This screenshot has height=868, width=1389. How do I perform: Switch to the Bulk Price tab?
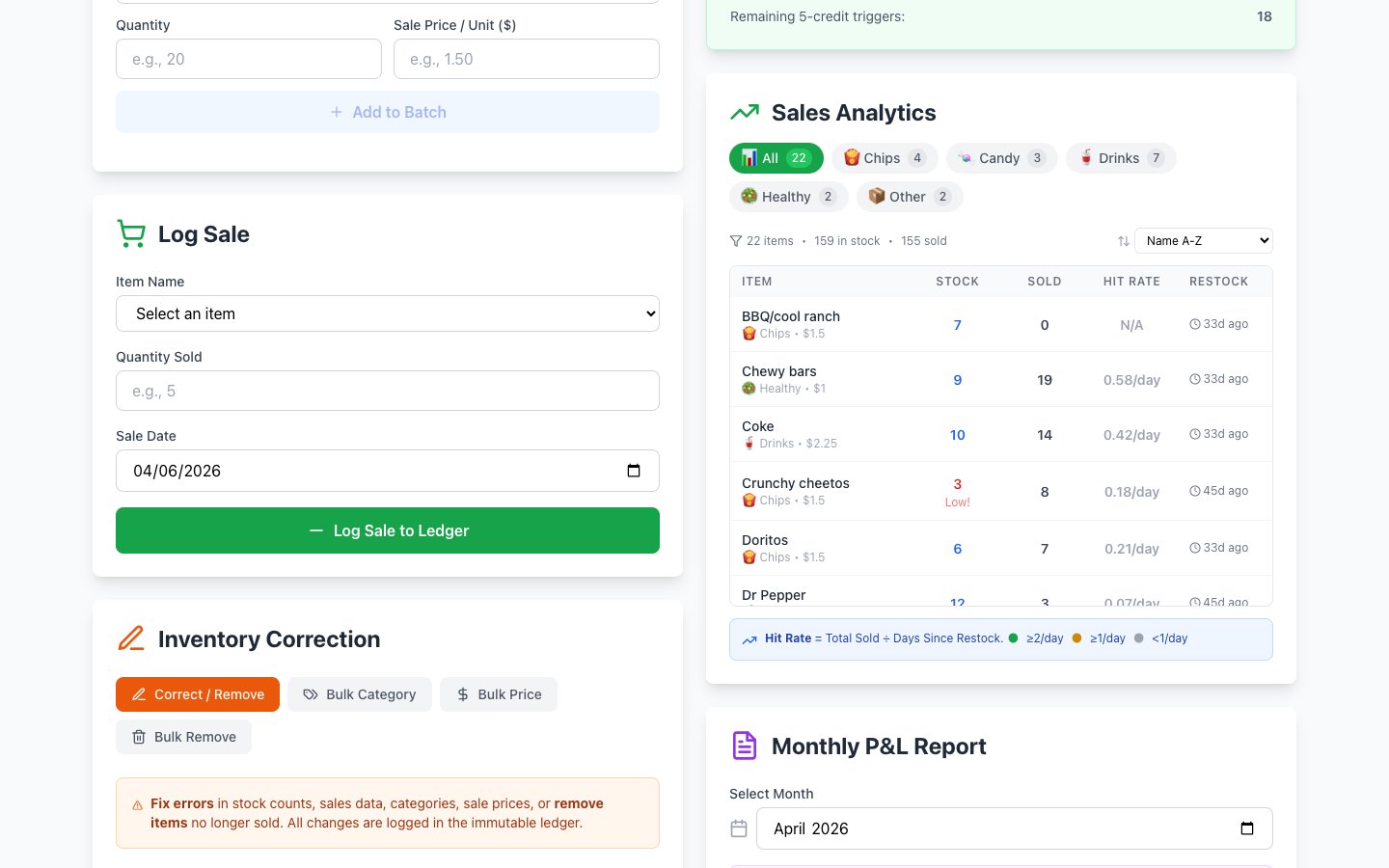(x=498, y=694)
